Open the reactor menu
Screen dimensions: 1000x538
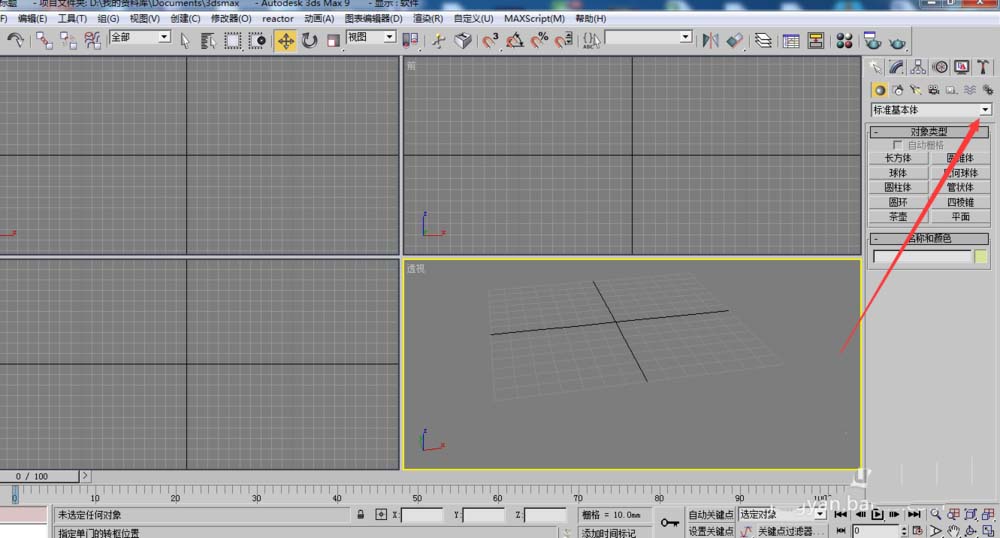277,18
